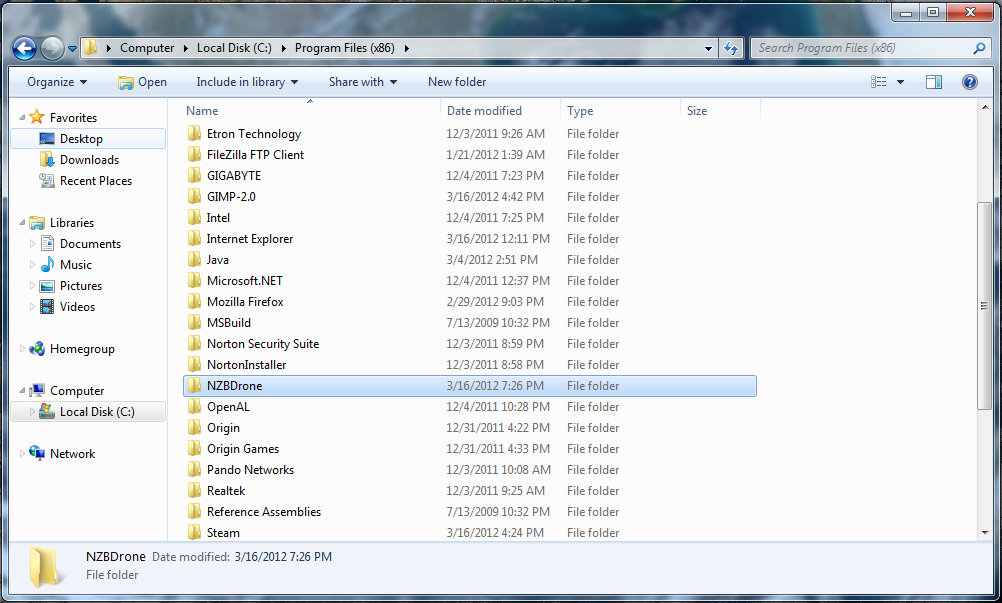Click the Refresh button beside address bar
The height and width of the screenshot is (603, 1002).
pyautogui.click(x=731, y=48)
